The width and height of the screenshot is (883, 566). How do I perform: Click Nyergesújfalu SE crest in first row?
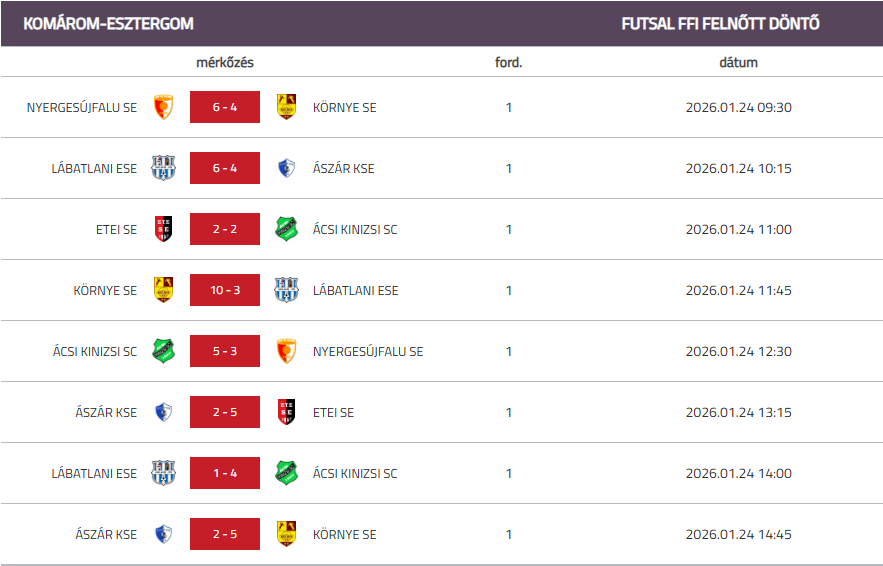(x=163, y=107)
